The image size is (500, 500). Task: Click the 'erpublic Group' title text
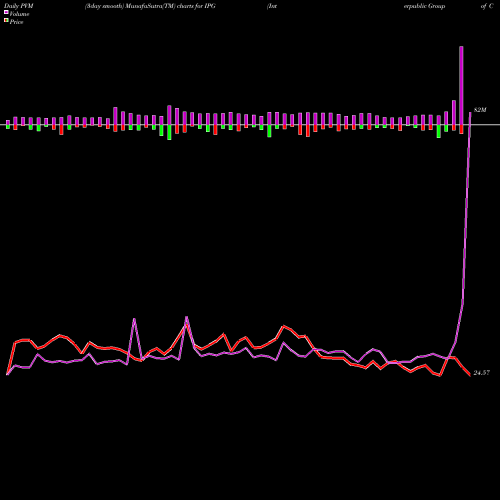pos(424,6)
